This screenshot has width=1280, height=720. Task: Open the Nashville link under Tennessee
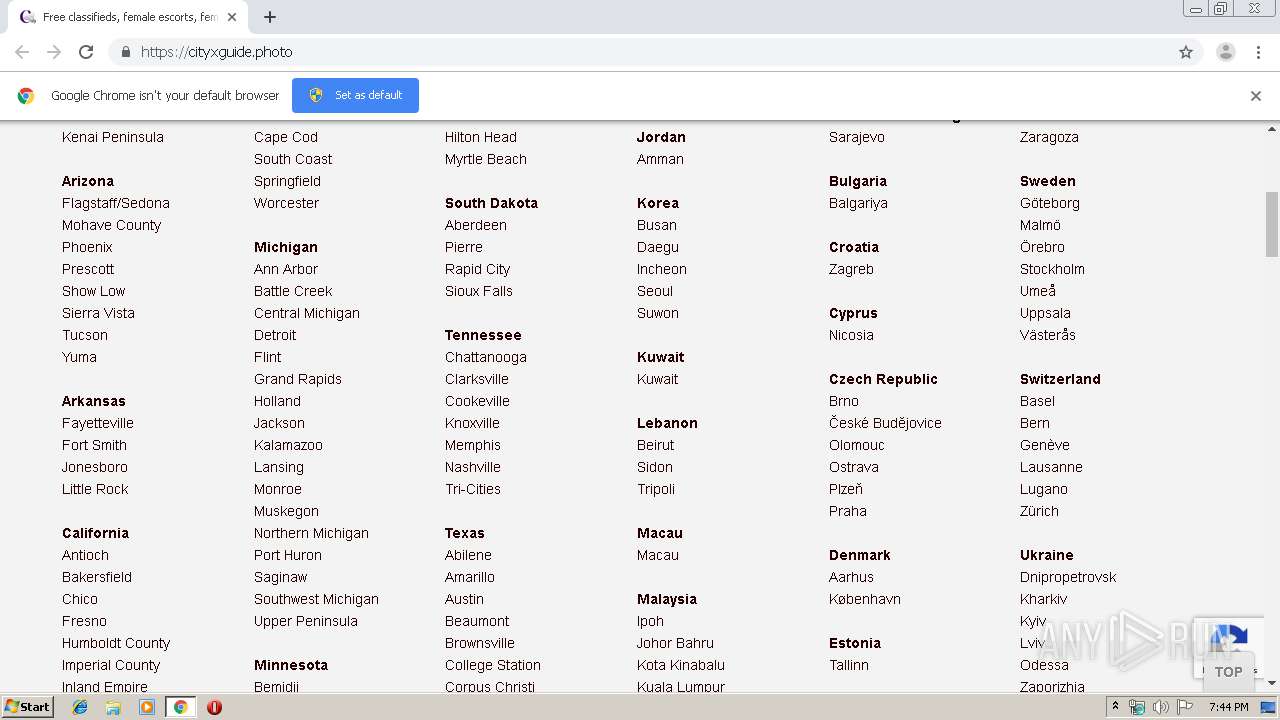473,467
